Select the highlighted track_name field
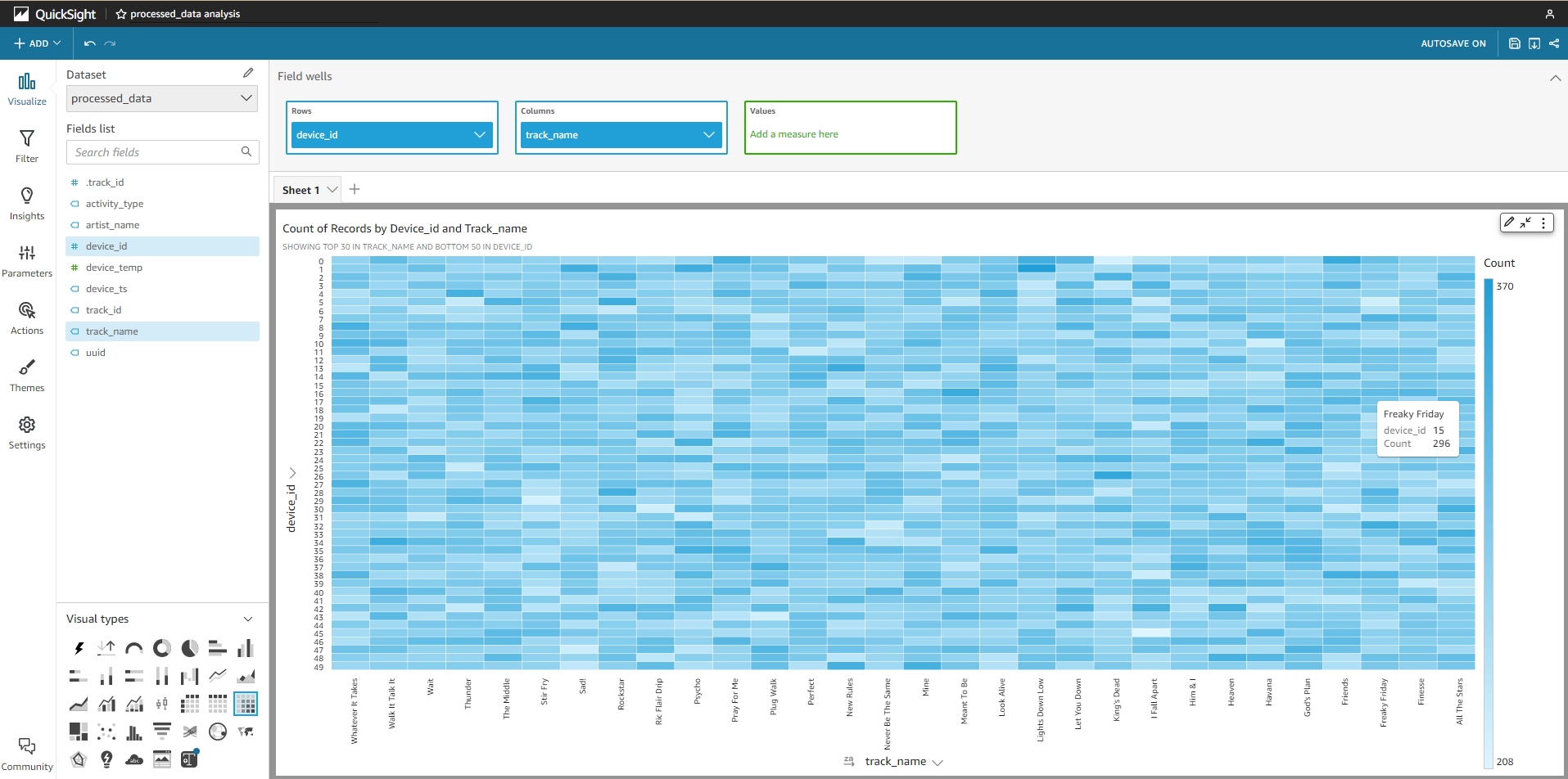The height and width of the screenshot is (779, 1568). [x=162, y=331]
